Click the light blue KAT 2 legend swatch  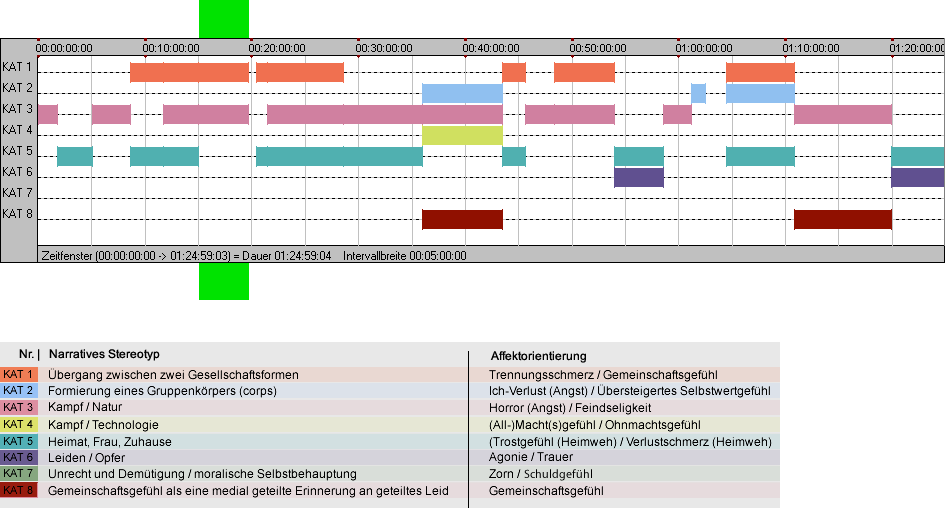pyautogui.click(x=19, y=391)
